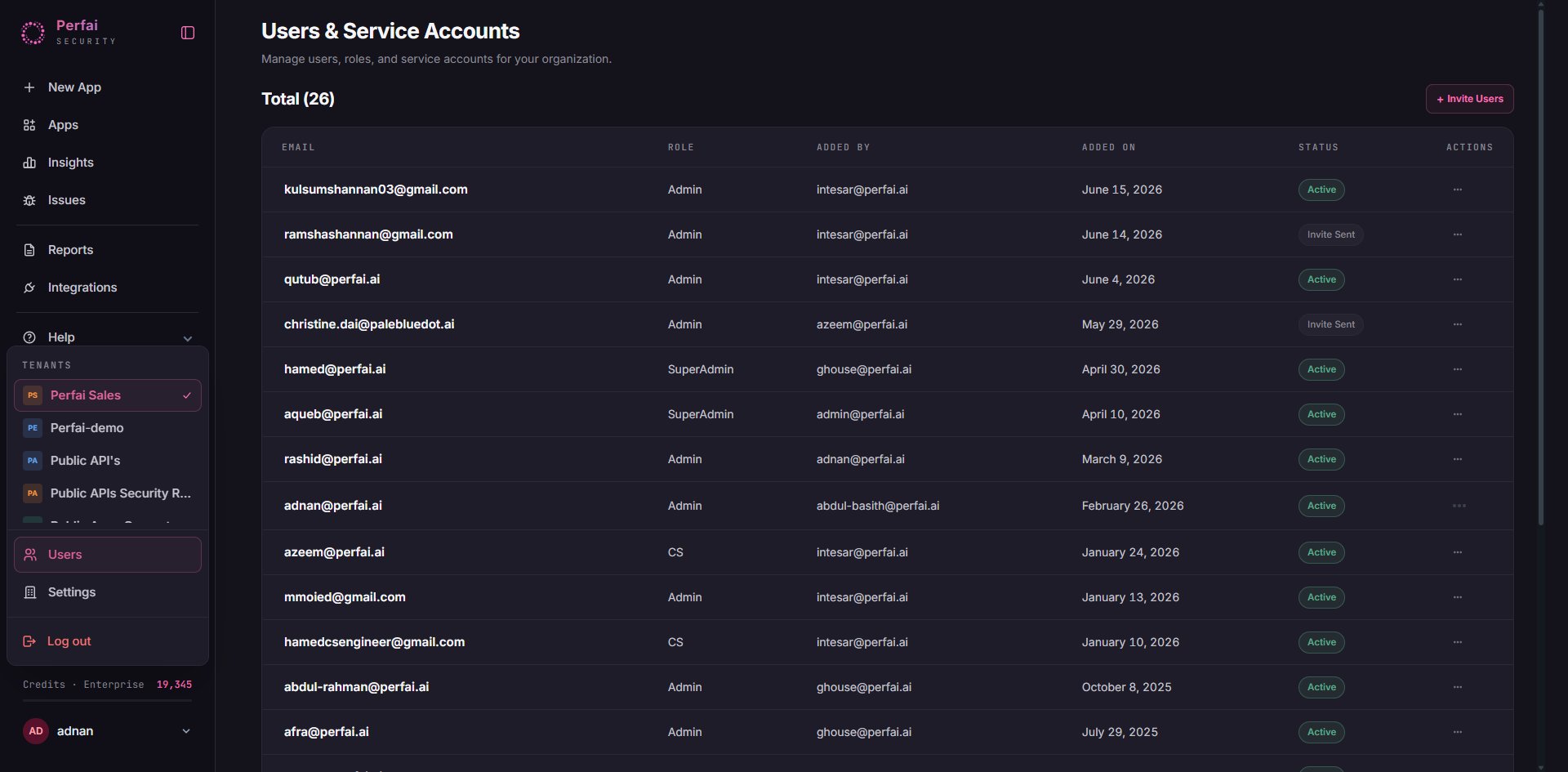This screenshot has width=1568, height=772.
Task: Open actions menu for adnan@perfai.ai
Action: [1459, 506]
